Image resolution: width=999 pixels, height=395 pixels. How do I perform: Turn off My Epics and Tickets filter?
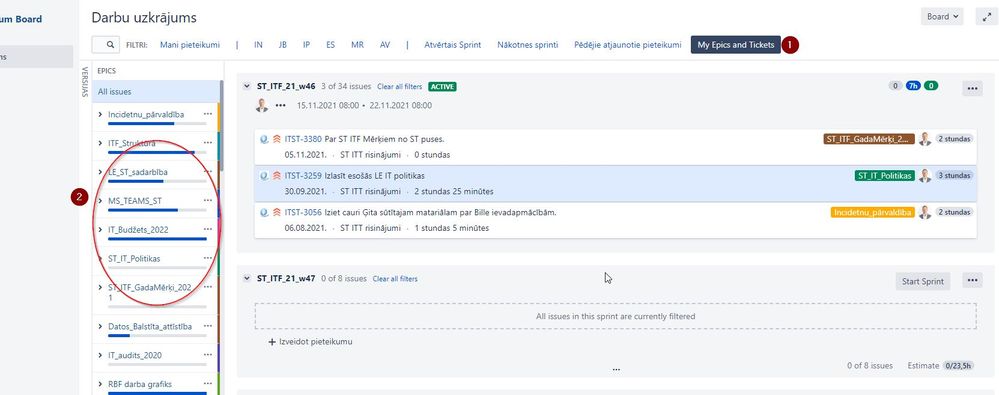click(736, 45)
